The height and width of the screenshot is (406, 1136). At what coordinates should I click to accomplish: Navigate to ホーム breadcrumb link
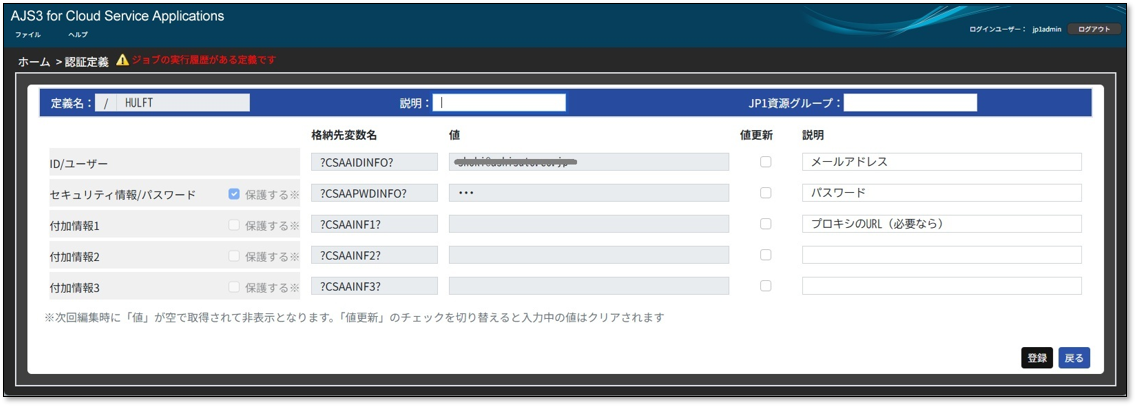[34, 62]
